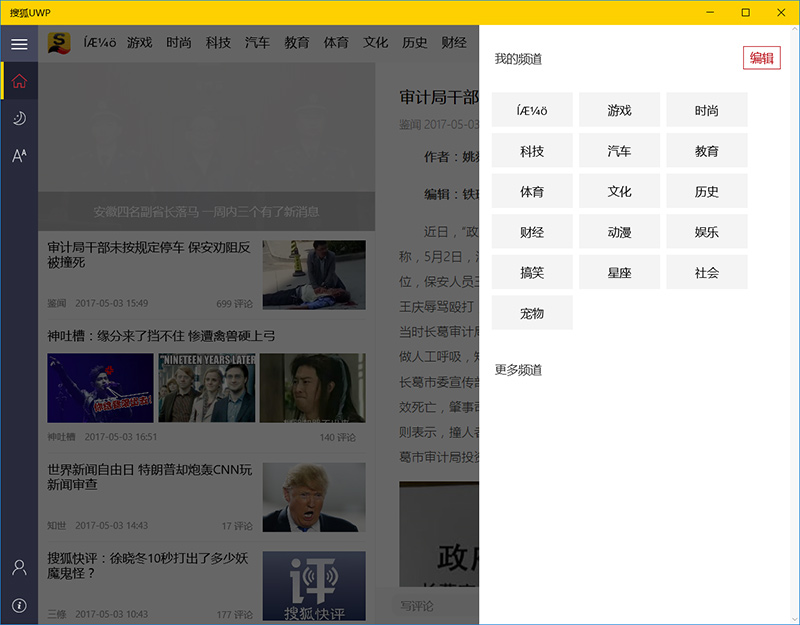Go to the Home icon in sidebar
This screenshot has height=625, width=800.
[19, 81]
